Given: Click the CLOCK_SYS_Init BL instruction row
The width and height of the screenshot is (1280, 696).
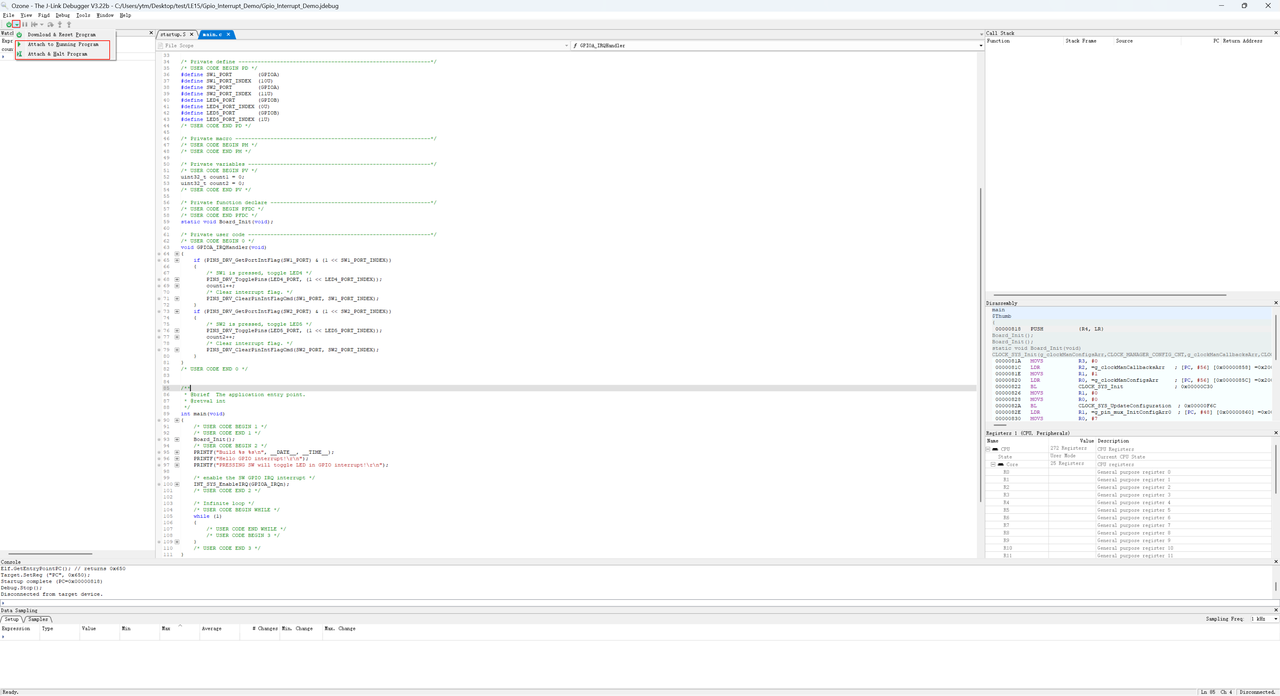Looking at the screenshot, I should (1130, 386).
